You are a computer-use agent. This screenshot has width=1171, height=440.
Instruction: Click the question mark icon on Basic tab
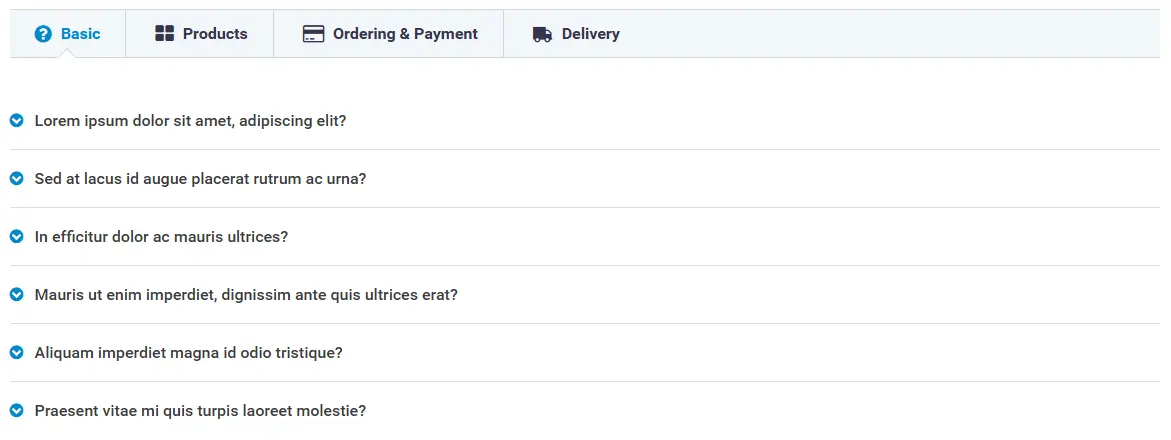[43, 34]
